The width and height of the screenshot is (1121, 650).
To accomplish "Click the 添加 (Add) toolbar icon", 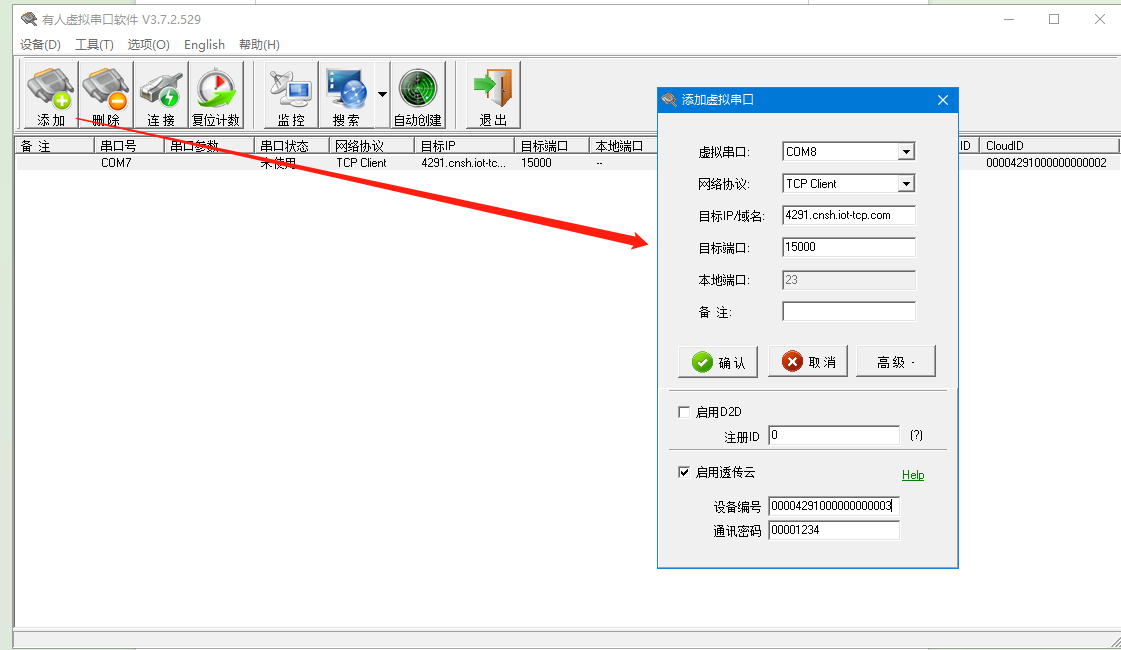I will (x=51, y=95).
